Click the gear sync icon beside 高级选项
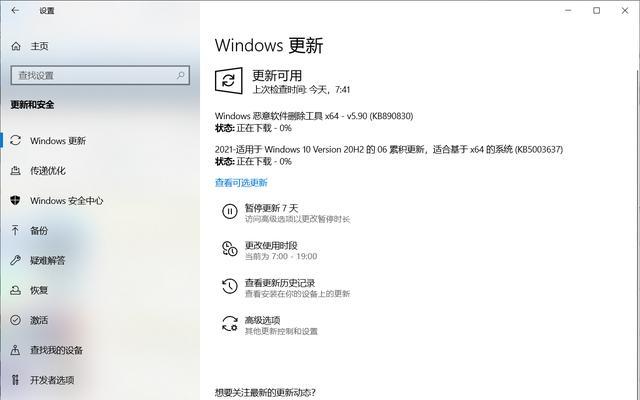 (229, 323)
